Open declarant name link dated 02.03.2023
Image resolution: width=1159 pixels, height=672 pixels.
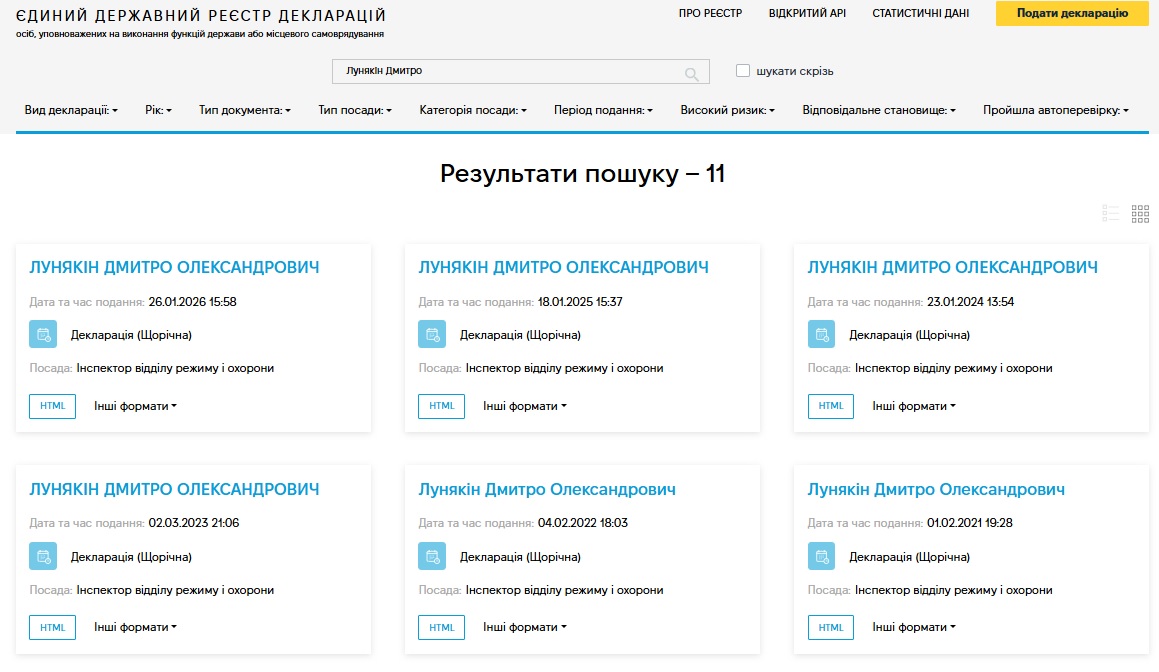coord(174,489)
